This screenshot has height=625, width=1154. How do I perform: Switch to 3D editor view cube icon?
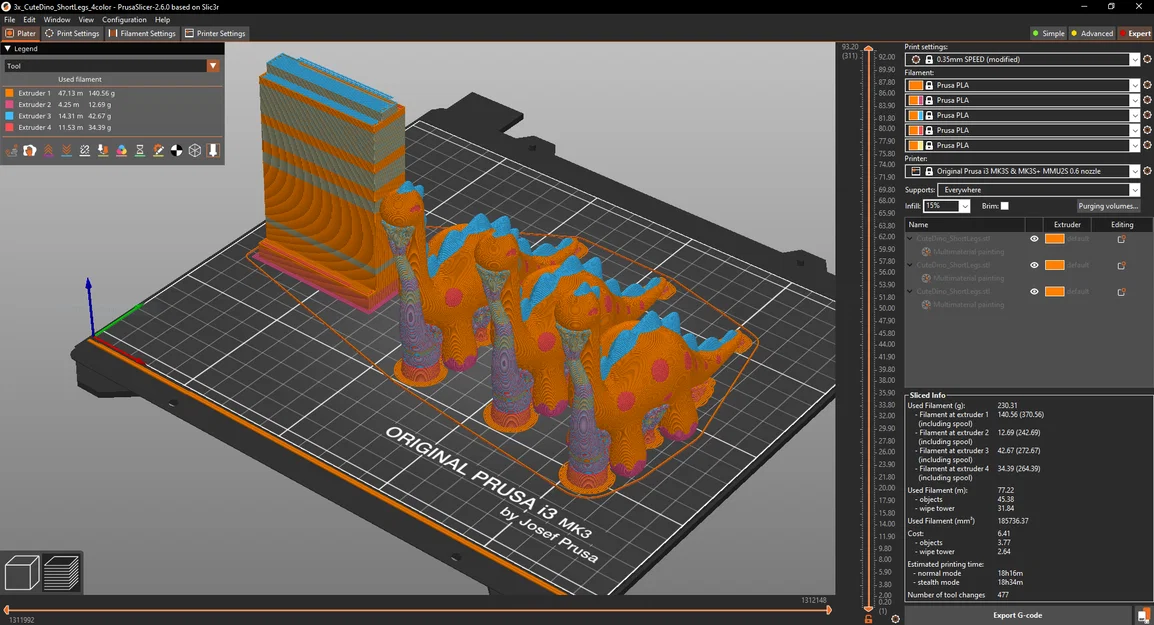tap(22, 573)
